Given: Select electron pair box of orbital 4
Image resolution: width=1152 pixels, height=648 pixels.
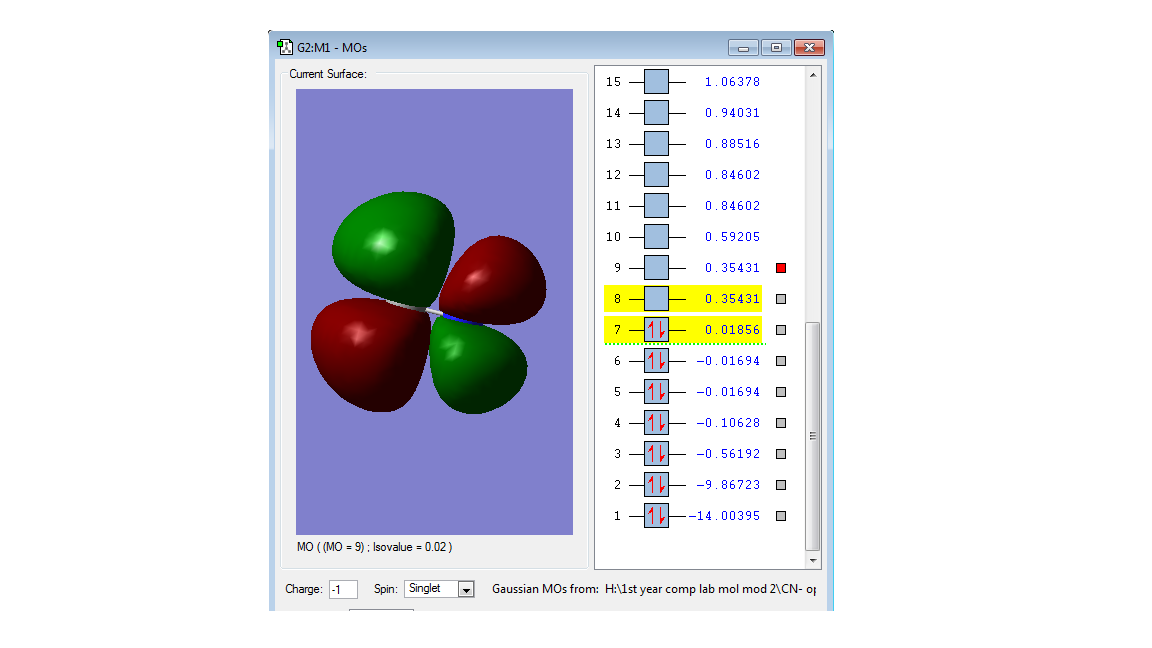Looking at the screenshot, I should (657, 422).
